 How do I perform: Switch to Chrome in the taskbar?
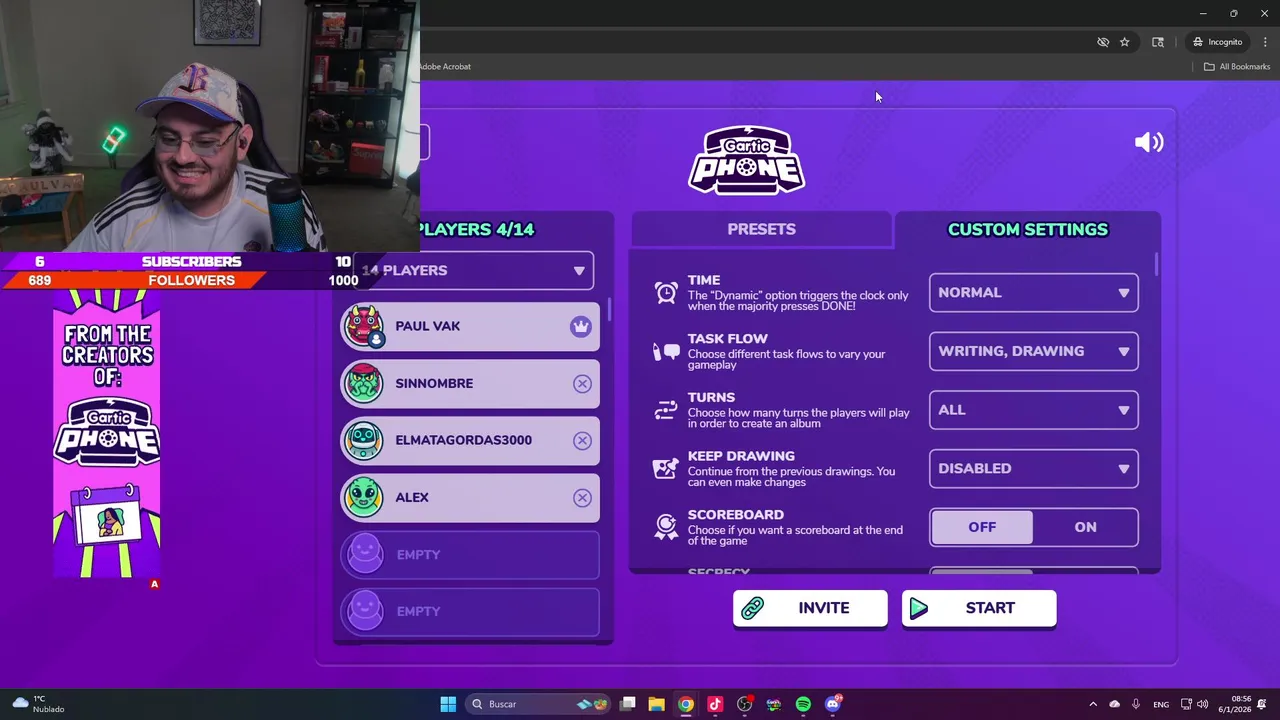[686, 704]
